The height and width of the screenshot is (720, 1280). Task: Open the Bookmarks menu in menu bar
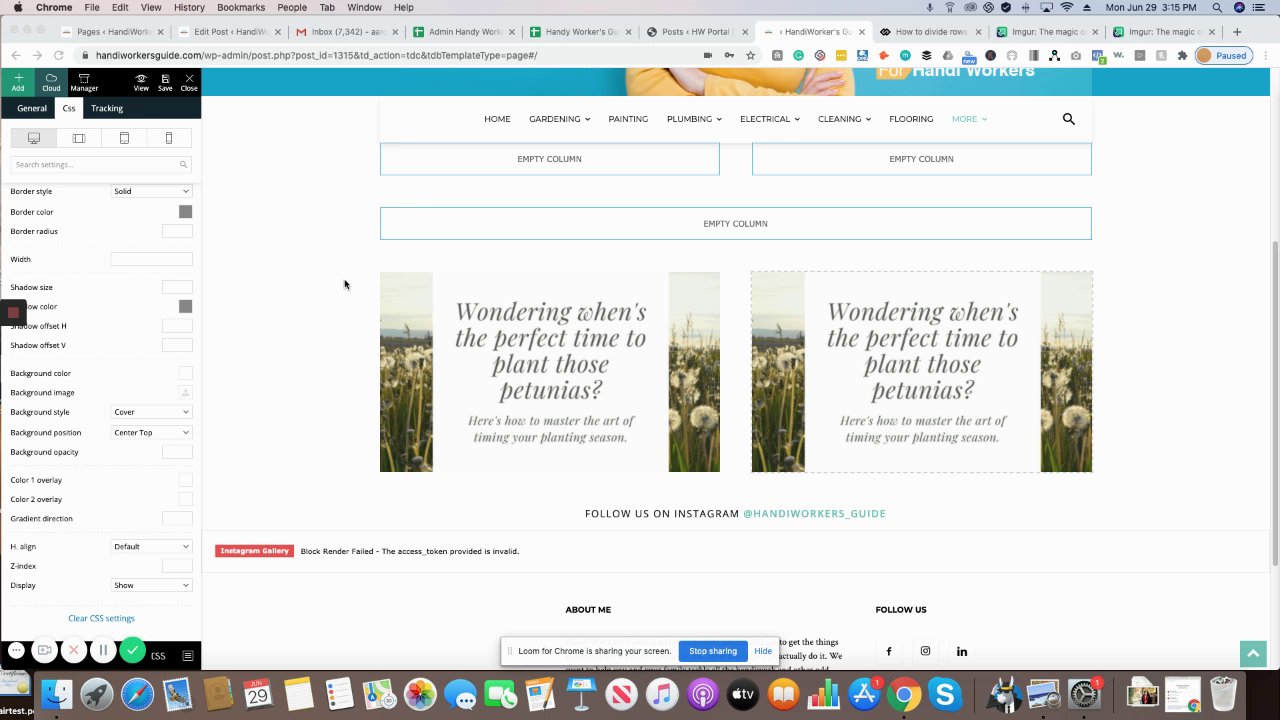(241, 7)
